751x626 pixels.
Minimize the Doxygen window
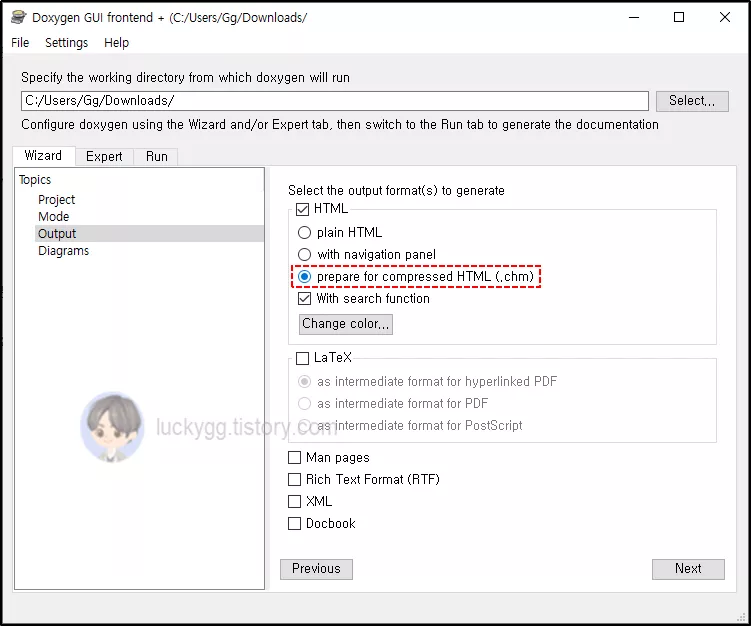pyautogui.click(x=634, y=17)
